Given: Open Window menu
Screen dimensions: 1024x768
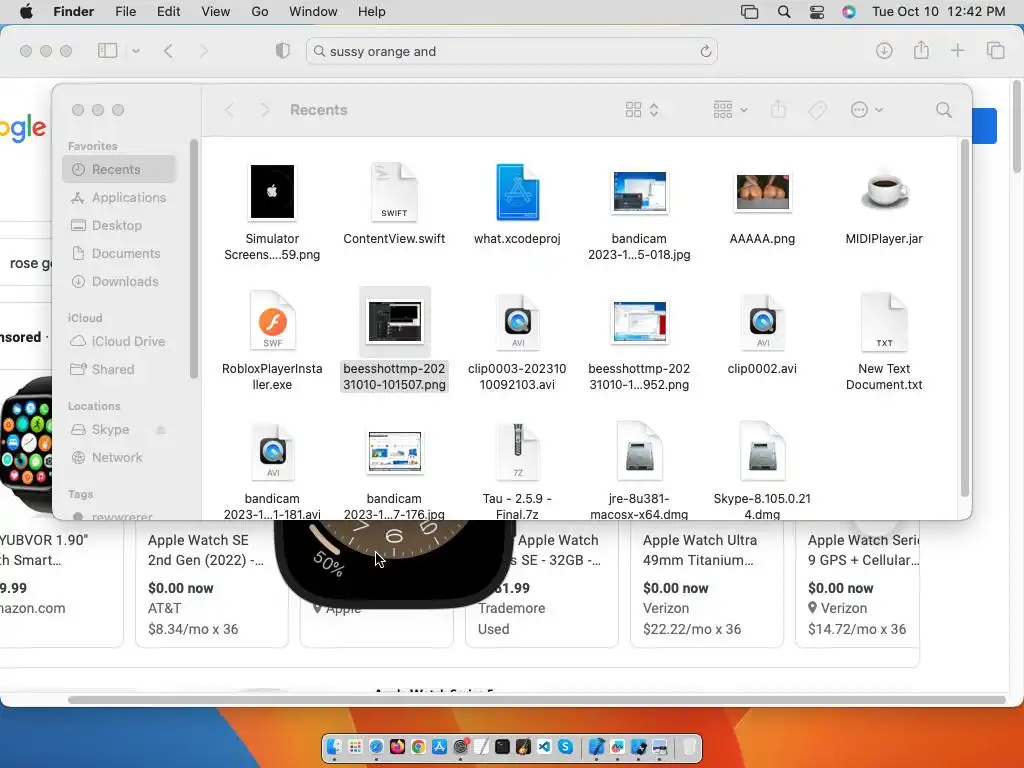Looking at the screenshot, I should pyautogui.click(x=313, y=12).
